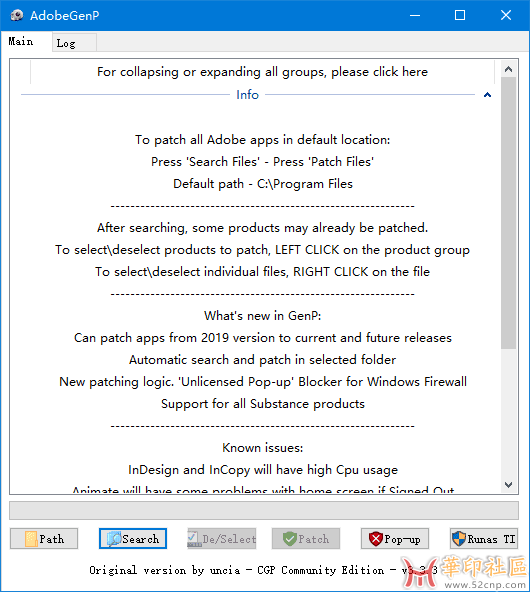This screenshot has height=592, width=530.
Task: Click the Runas TI button
Action: [484, 538]
